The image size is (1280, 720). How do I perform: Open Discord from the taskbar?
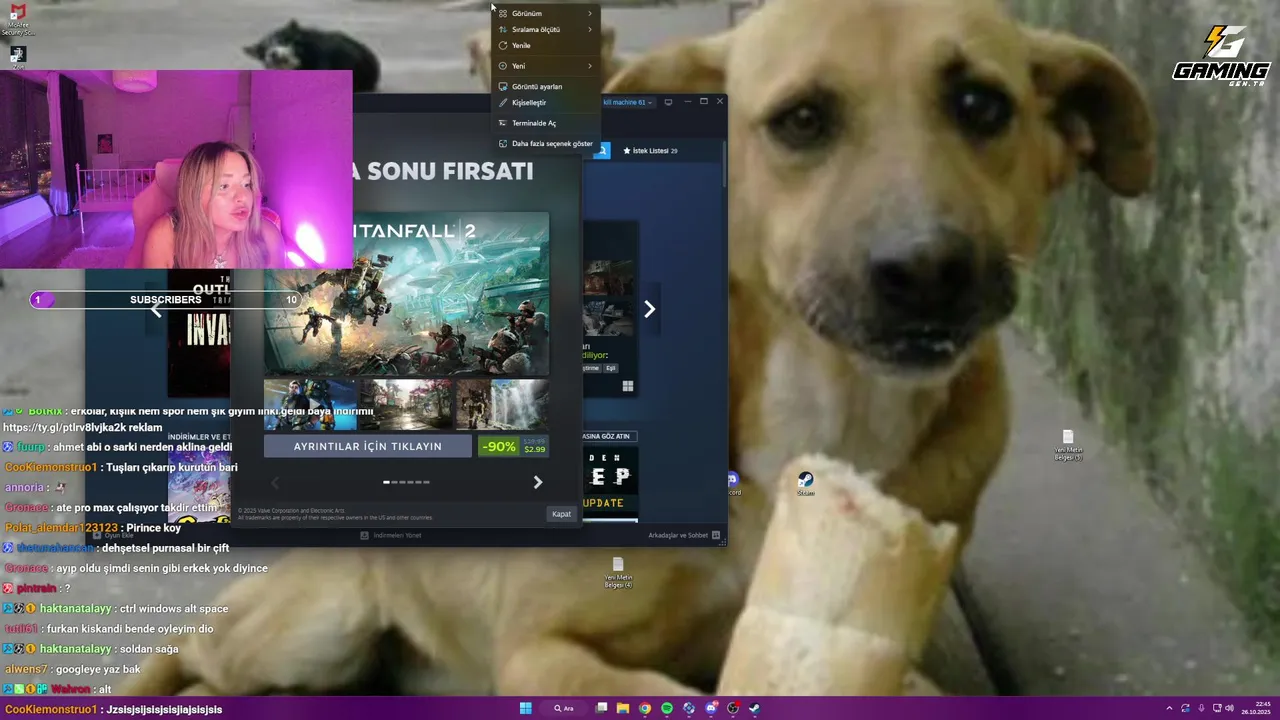pos(711,708)
